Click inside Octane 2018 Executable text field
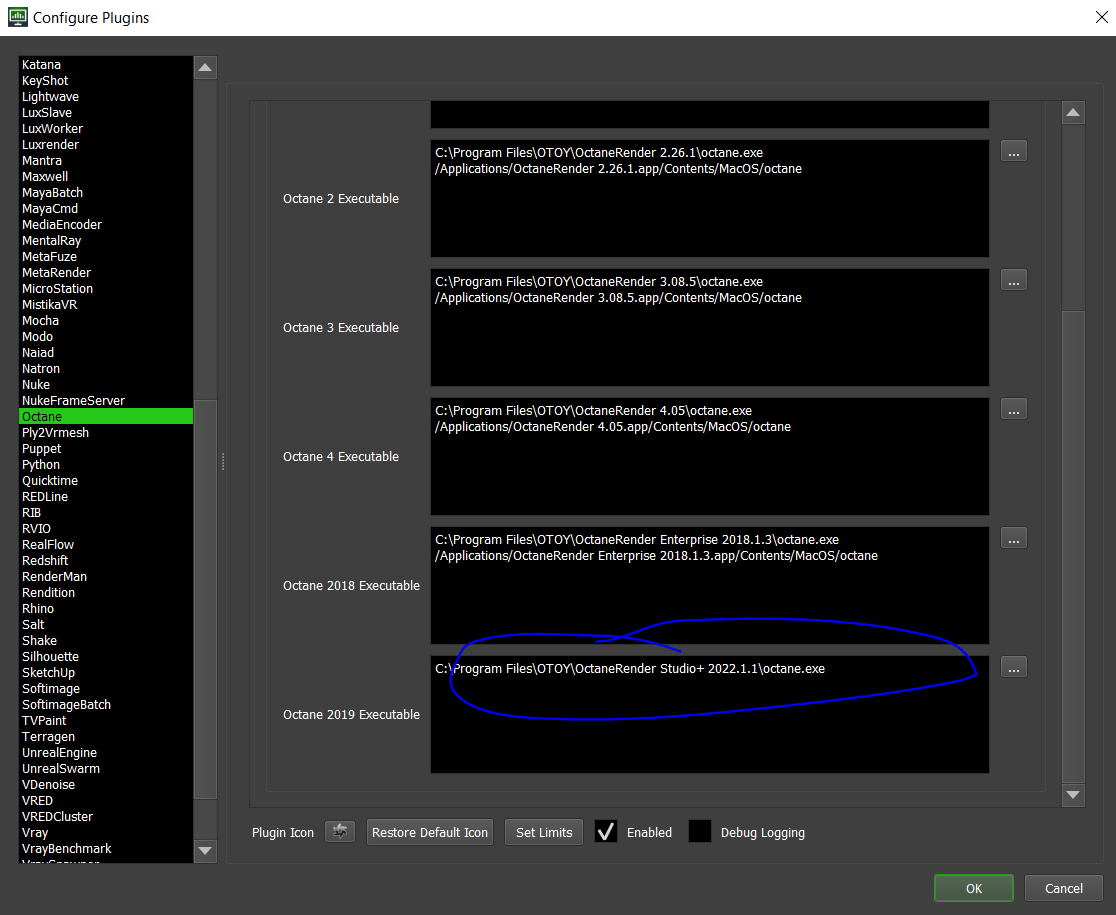1116x915 pixels. [710, 586]
